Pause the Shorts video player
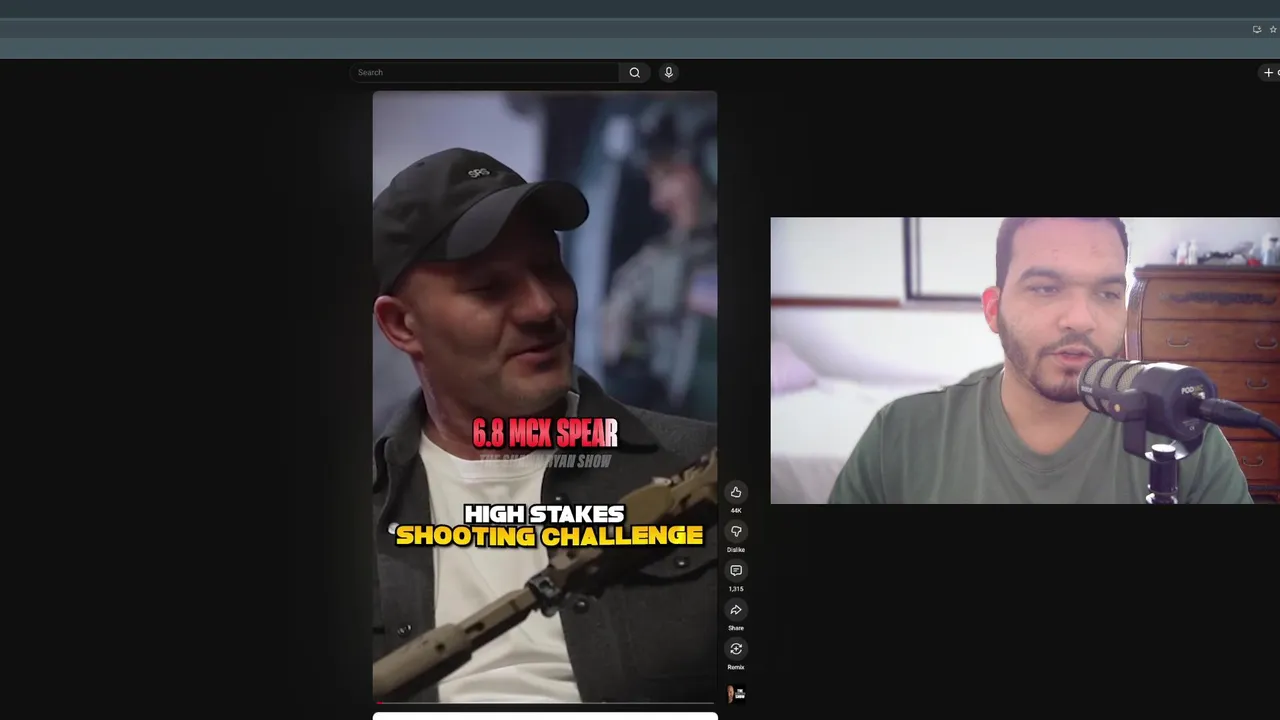This screenshot has height=720, width=1280. [545, 397]
